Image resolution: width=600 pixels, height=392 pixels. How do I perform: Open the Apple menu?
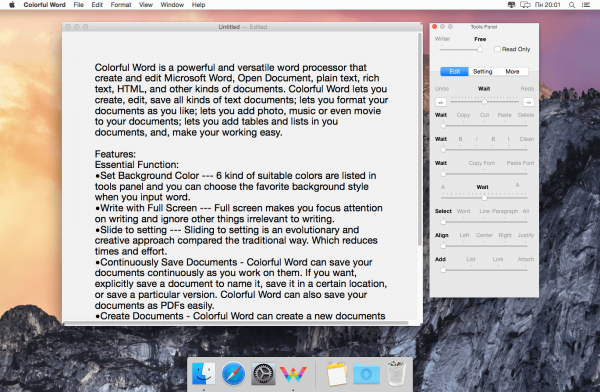click(x=12, y=5)
